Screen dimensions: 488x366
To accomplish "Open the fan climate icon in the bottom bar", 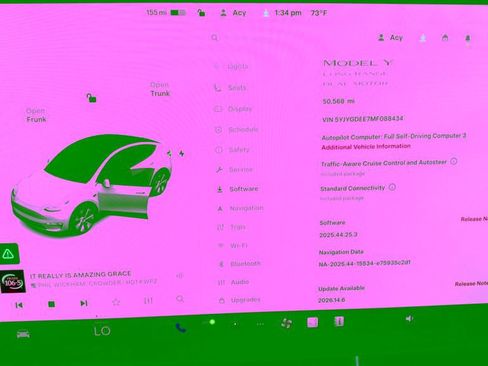I will [286, 323].
